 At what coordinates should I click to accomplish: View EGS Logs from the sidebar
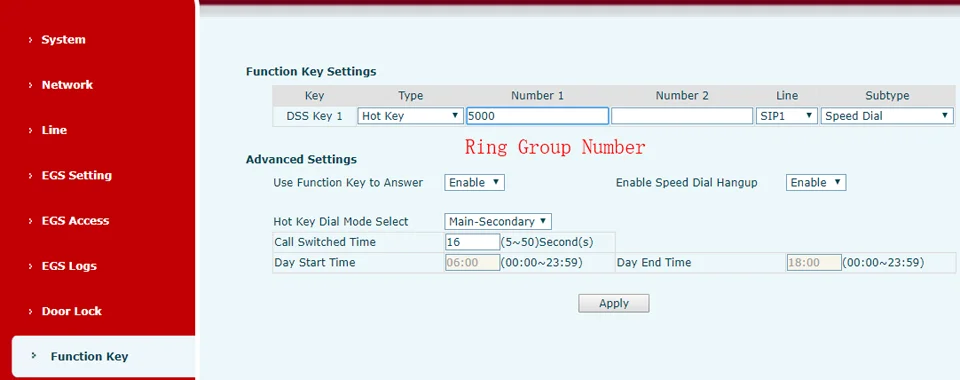pyautogui.click(x=69, y=266)
